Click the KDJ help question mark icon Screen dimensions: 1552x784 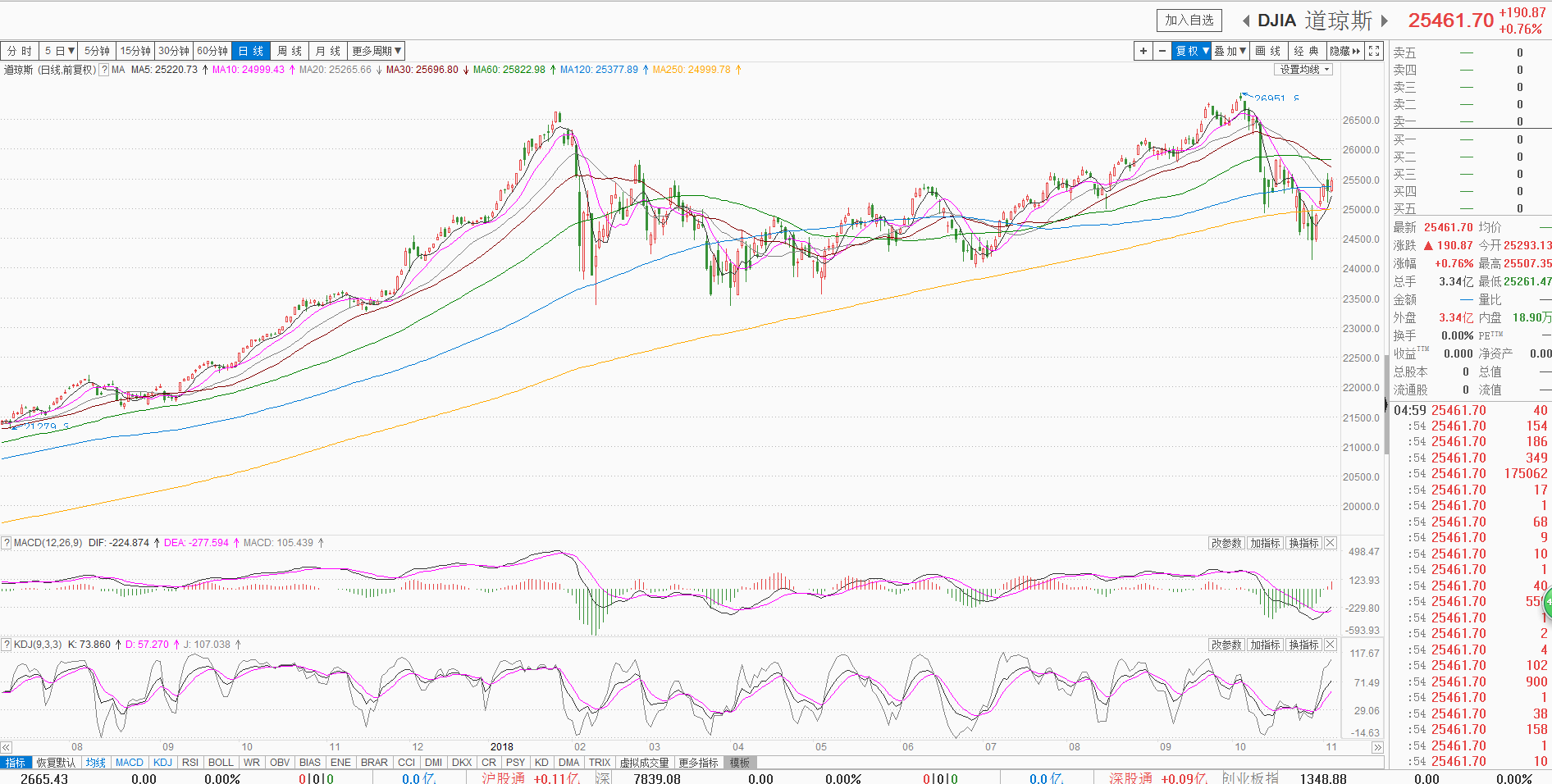click(x=7, y=645)
